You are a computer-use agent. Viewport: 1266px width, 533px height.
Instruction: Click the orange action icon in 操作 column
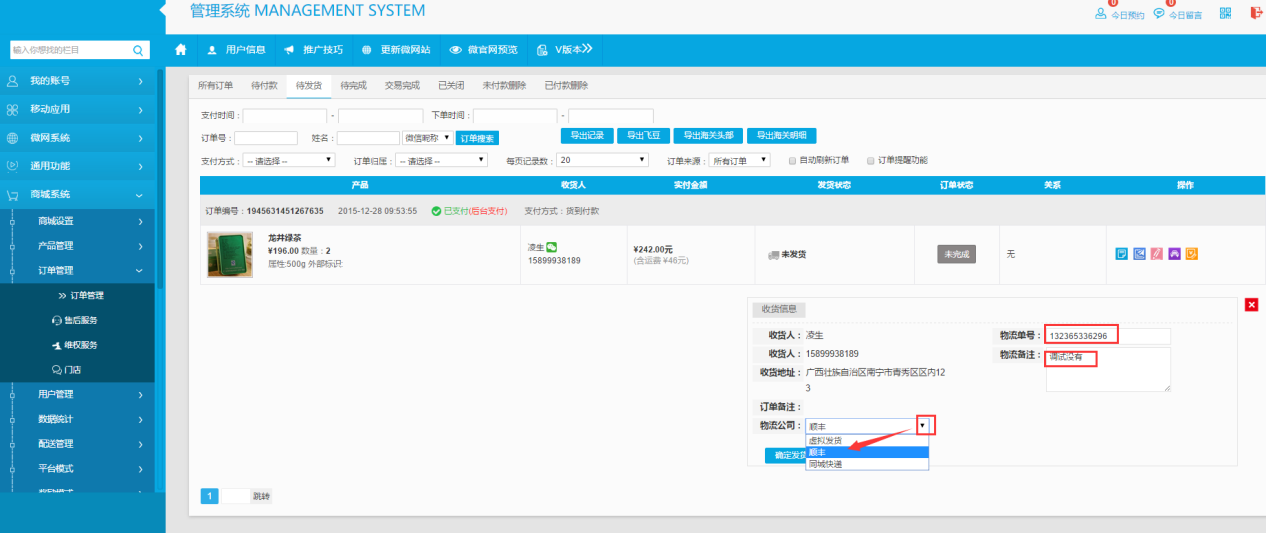1191,254
